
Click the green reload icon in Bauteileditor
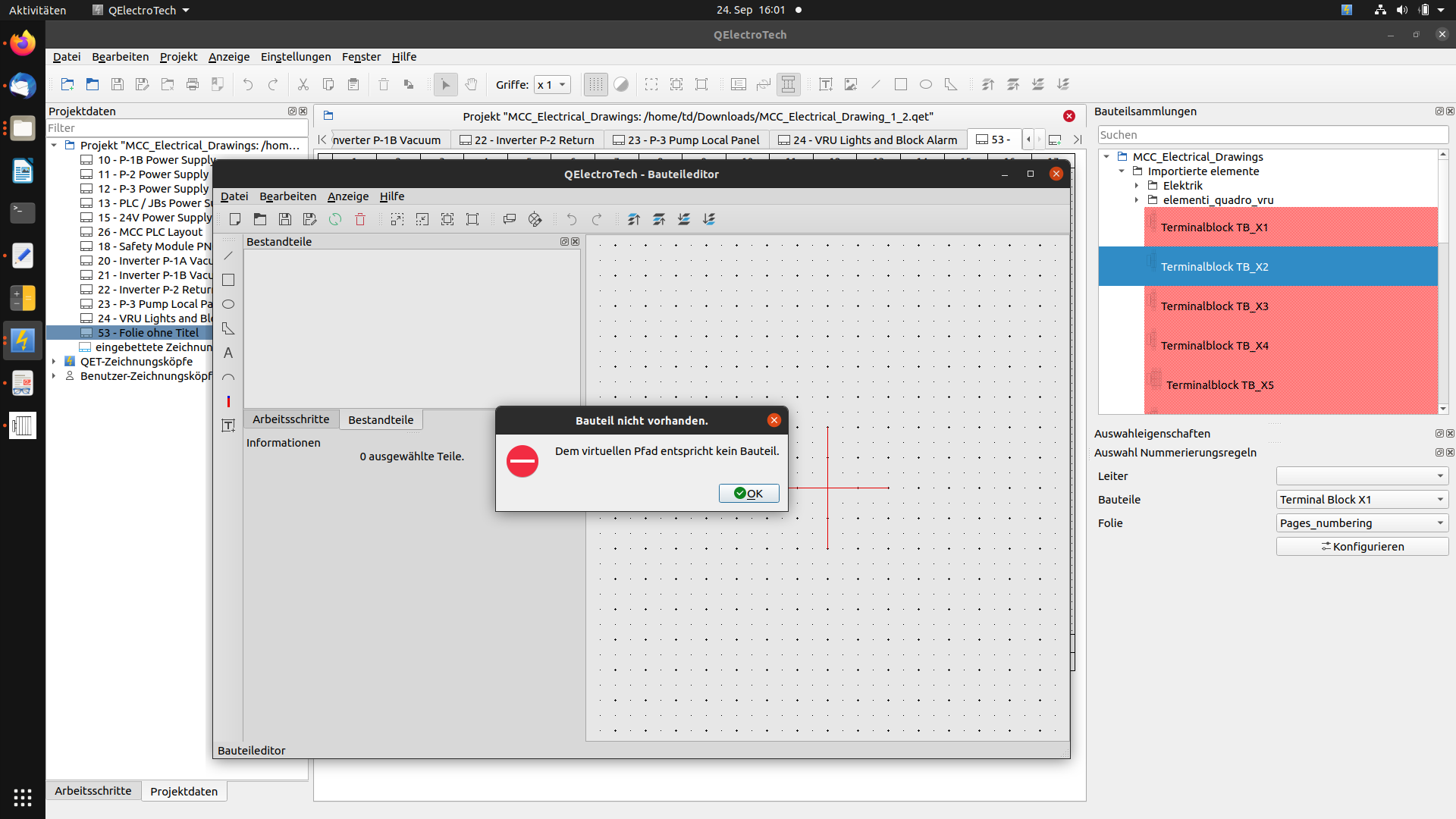pyautogui.click(x=335, y=220)
